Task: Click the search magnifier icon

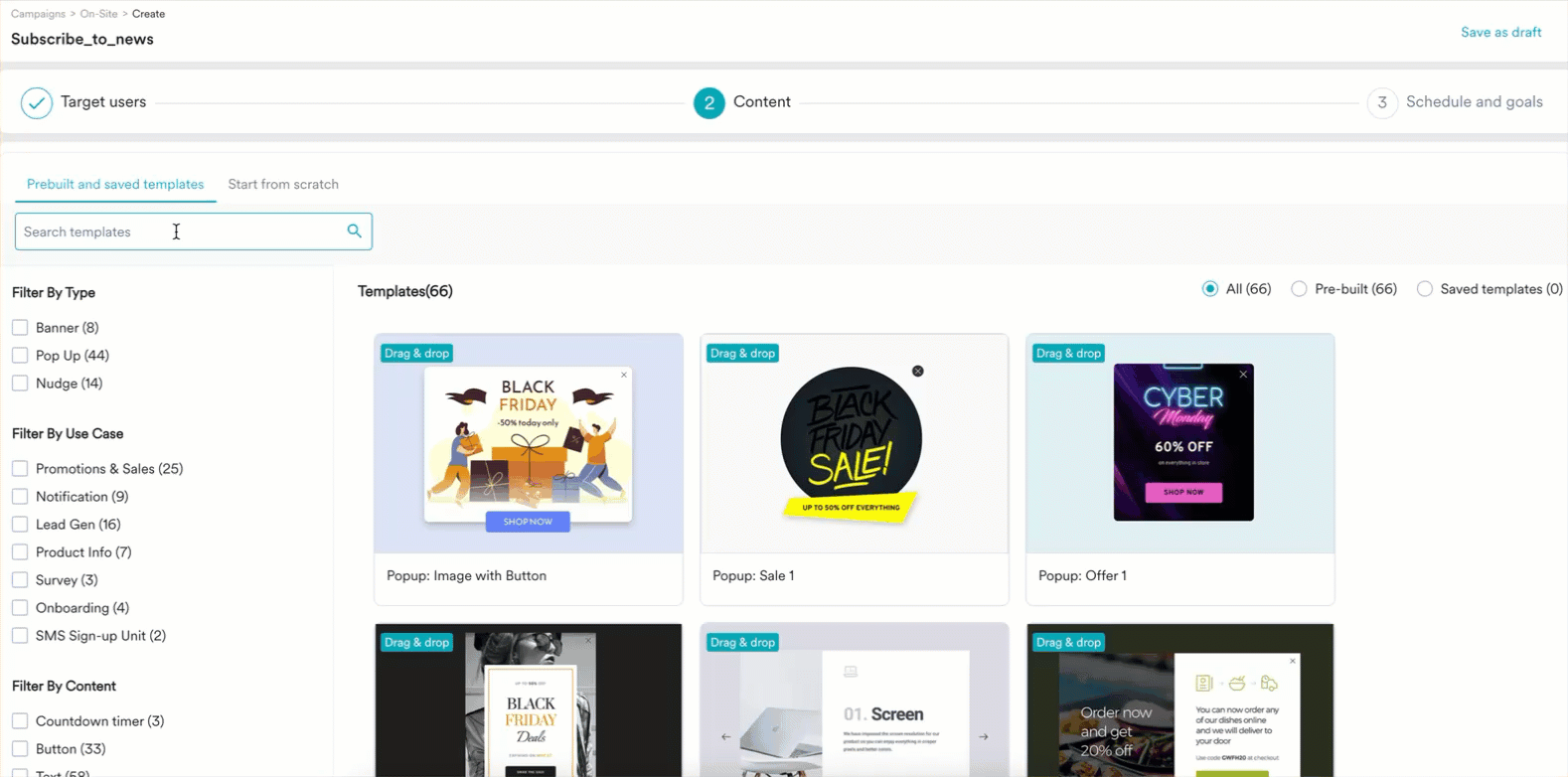Action: 354,231
